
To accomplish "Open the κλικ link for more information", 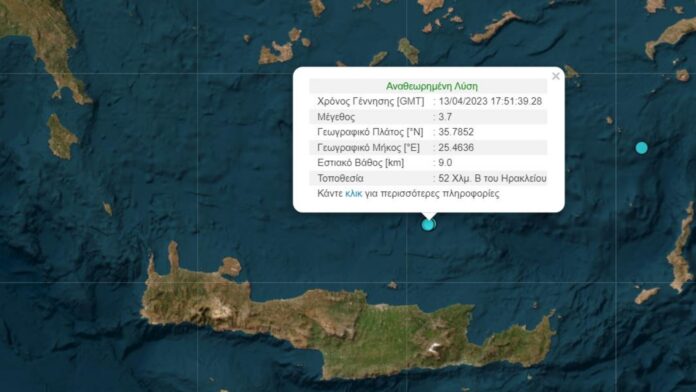I will point(353,194).
